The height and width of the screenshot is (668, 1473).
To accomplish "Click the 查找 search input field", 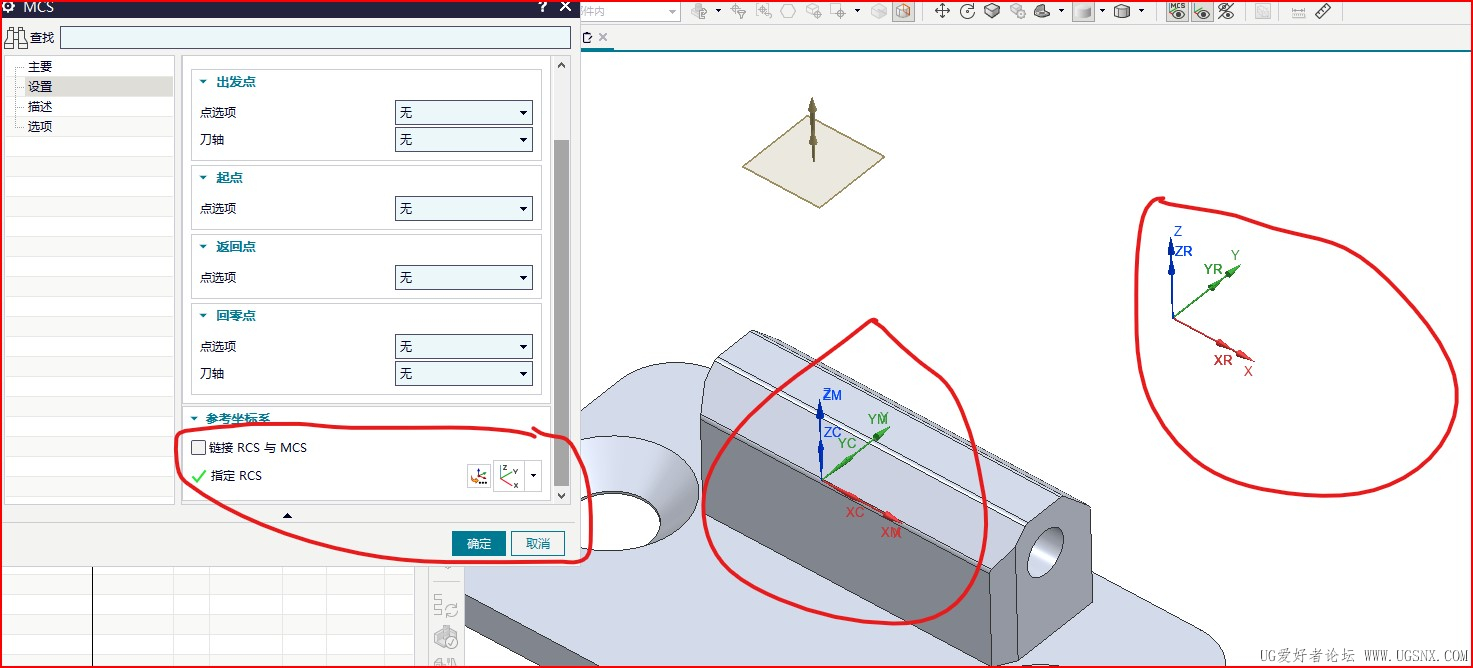I will pos(315,38).
